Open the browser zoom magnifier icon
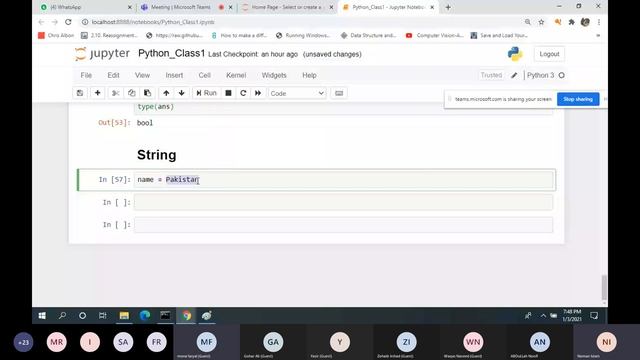The width and height of the screenshot is (640, 360). [x=528, y=22]
